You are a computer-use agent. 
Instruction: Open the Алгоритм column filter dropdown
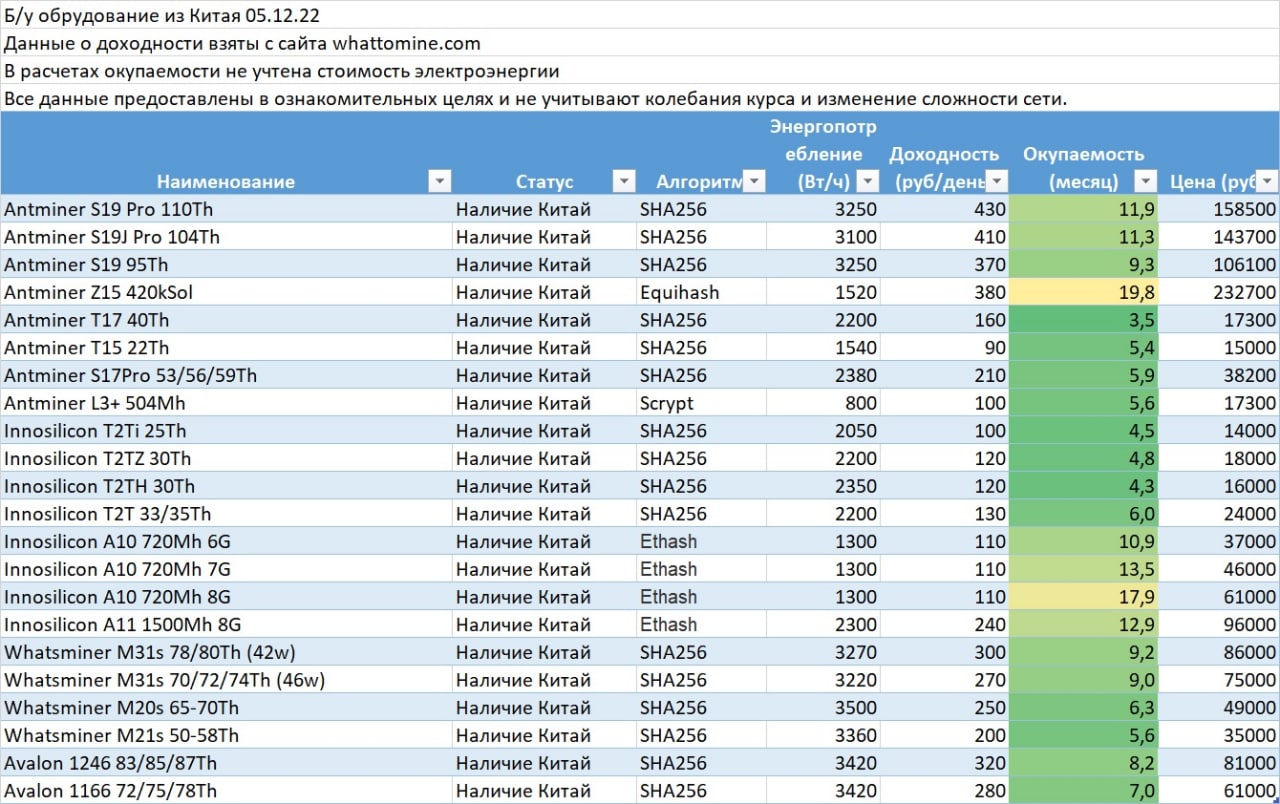click(755, 181)
